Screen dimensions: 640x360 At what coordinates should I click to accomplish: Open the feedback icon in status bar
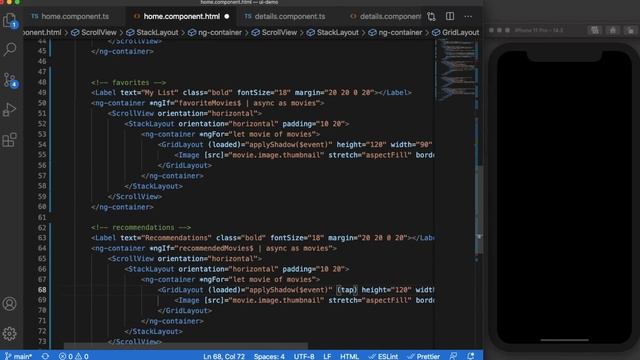click(x=453, y=356)
